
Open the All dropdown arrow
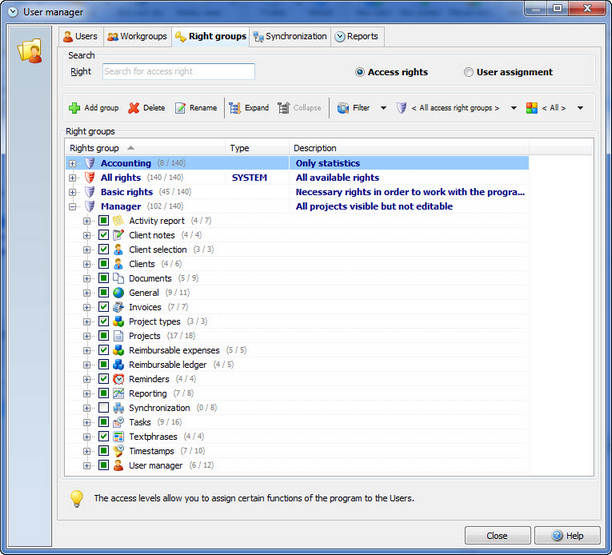coord(580,108)
